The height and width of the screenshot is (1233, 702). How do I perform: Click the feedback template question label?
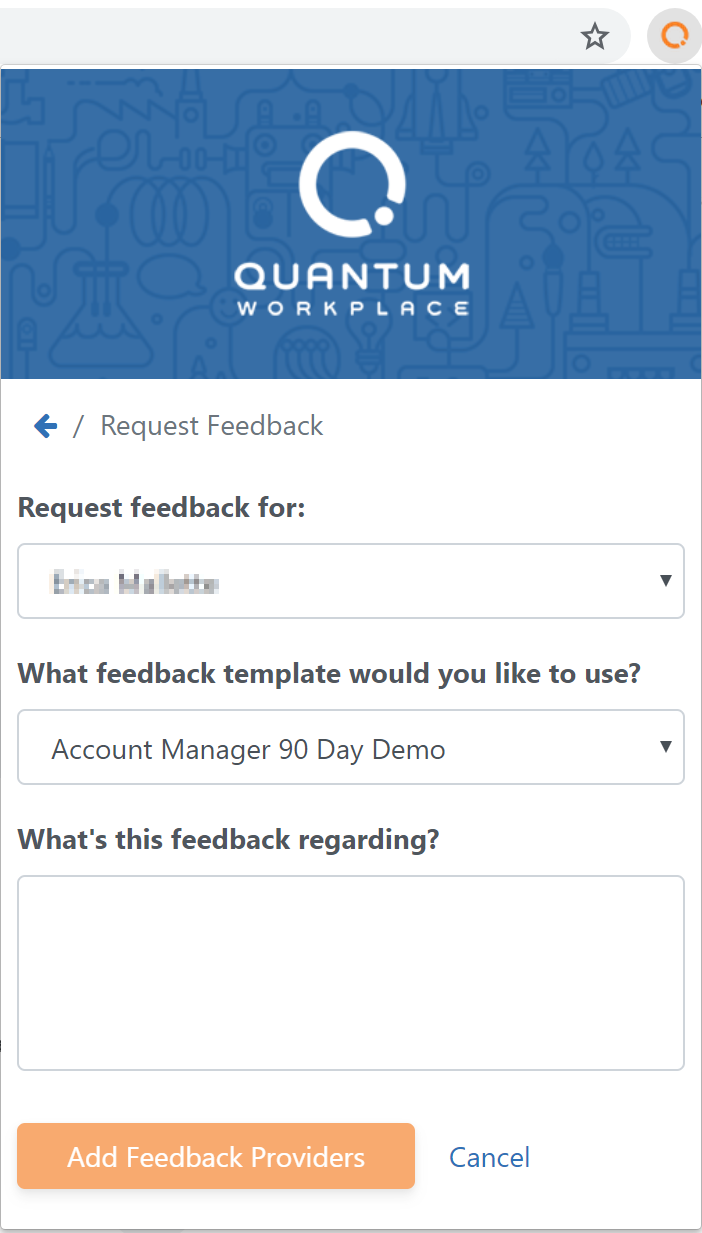coord(329,674)
